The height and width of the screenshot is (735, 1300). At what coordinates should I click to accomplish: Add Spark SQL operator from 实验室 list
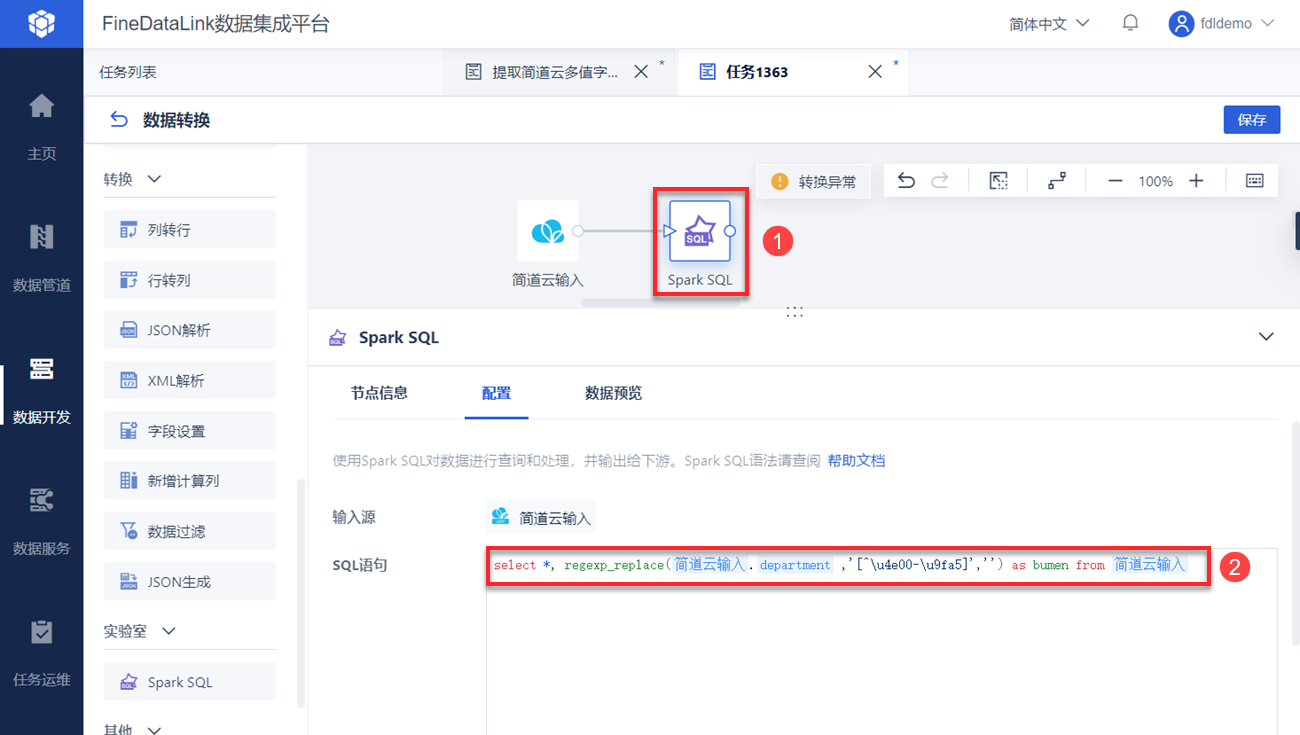[x=190, y=682]
